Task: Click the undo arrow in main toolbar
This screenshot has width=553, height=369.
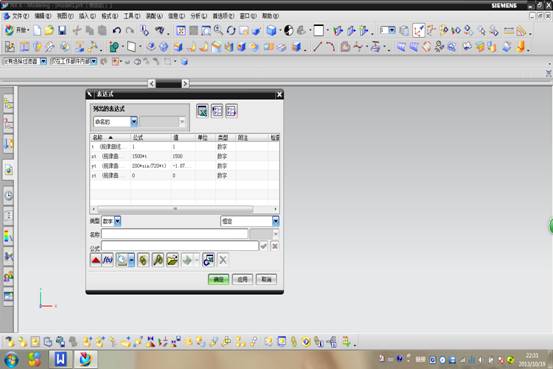Action: (117, 31)
